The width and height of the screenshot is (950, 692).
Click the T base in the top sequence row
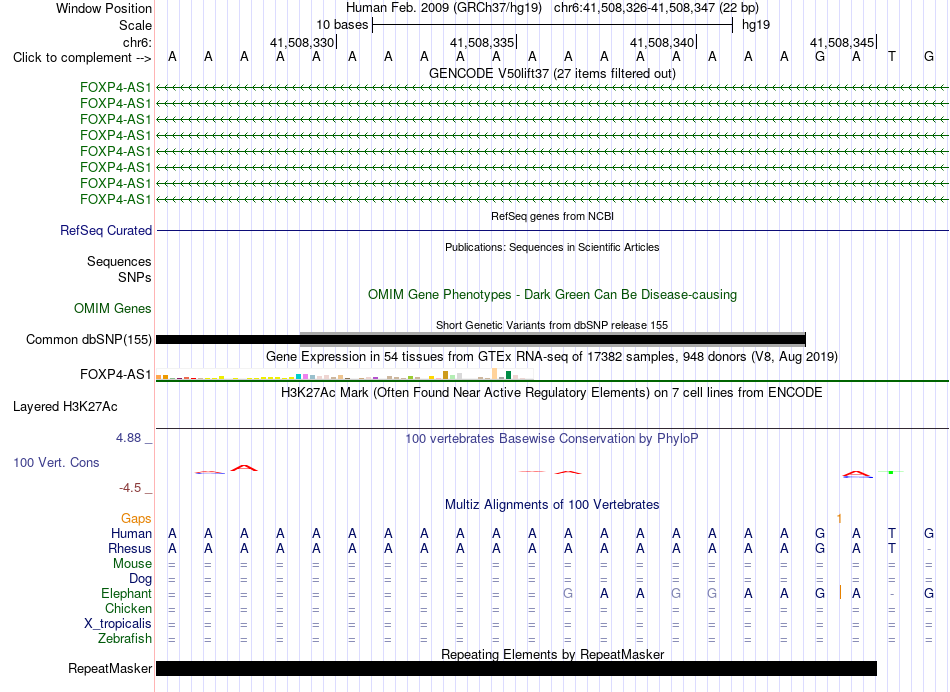point(892,57)
